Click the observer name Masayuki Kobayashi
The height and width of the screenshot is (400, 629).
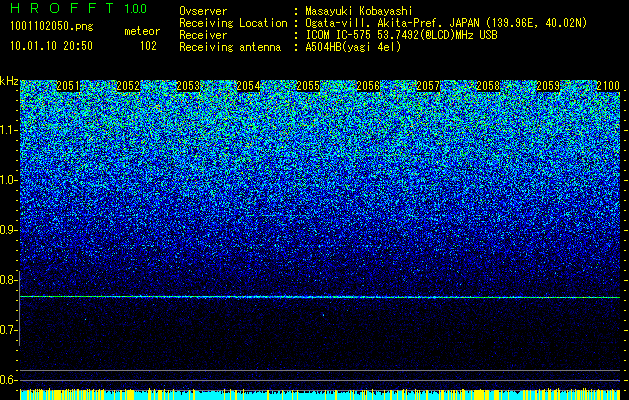[359, 11]
